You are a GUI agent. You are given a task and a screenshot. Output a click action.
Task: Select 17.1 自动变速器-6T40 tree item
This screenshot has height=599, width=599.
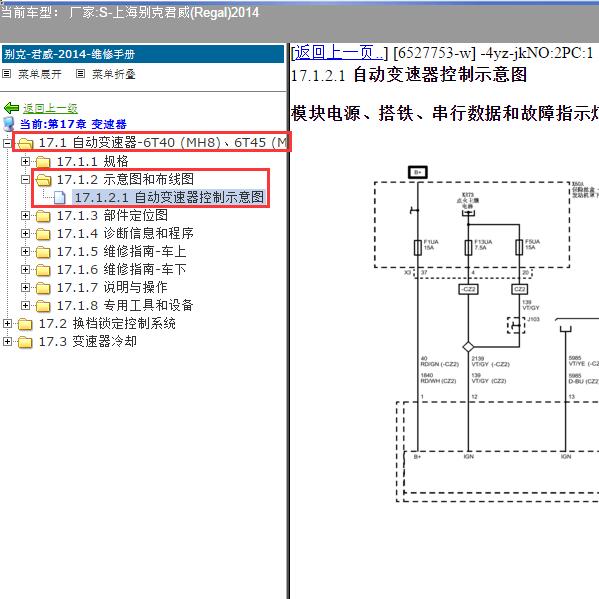click(x=163, y=143)
